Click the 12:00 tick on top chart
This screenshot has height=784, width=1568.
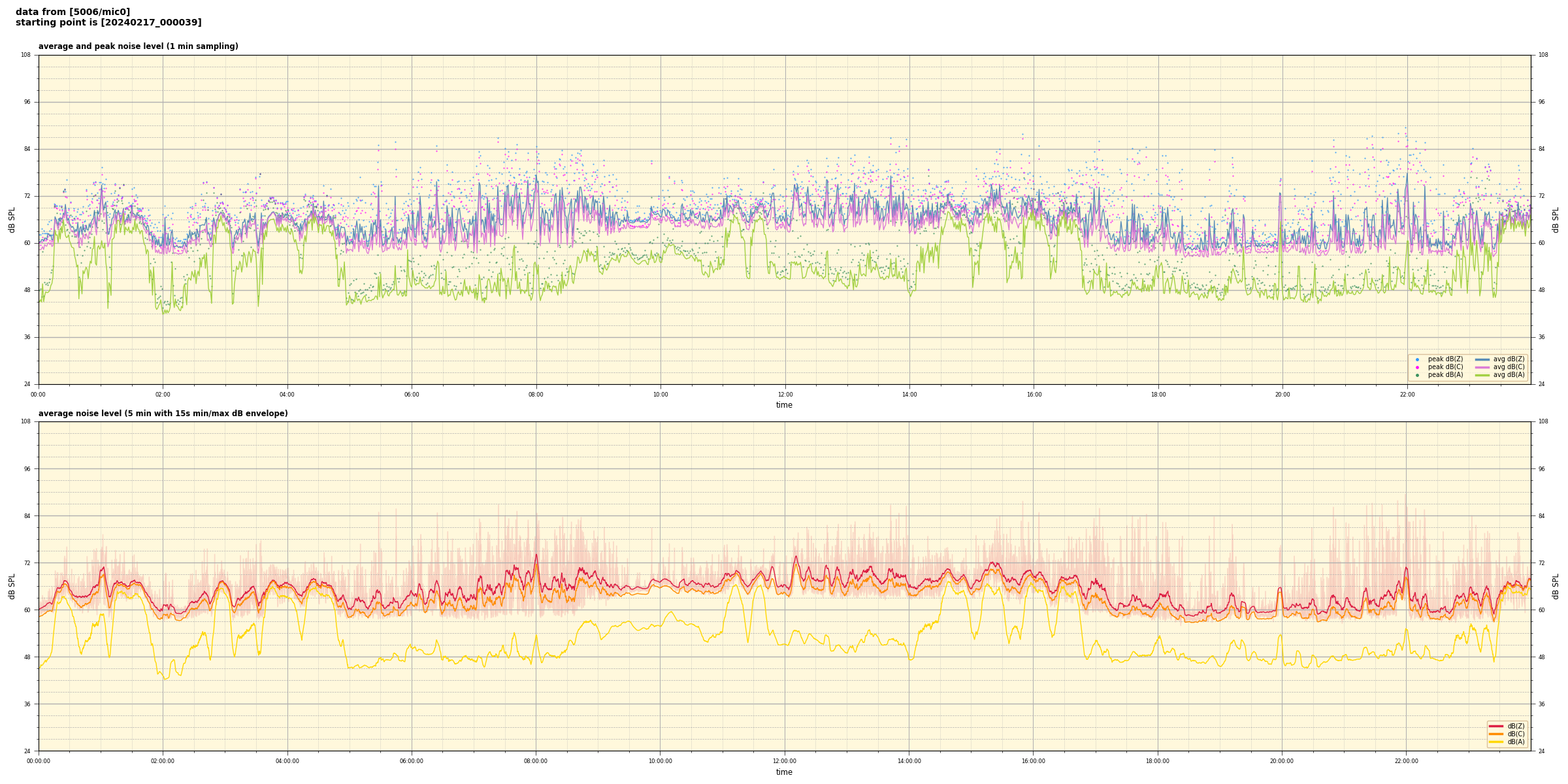coord(785,395)
